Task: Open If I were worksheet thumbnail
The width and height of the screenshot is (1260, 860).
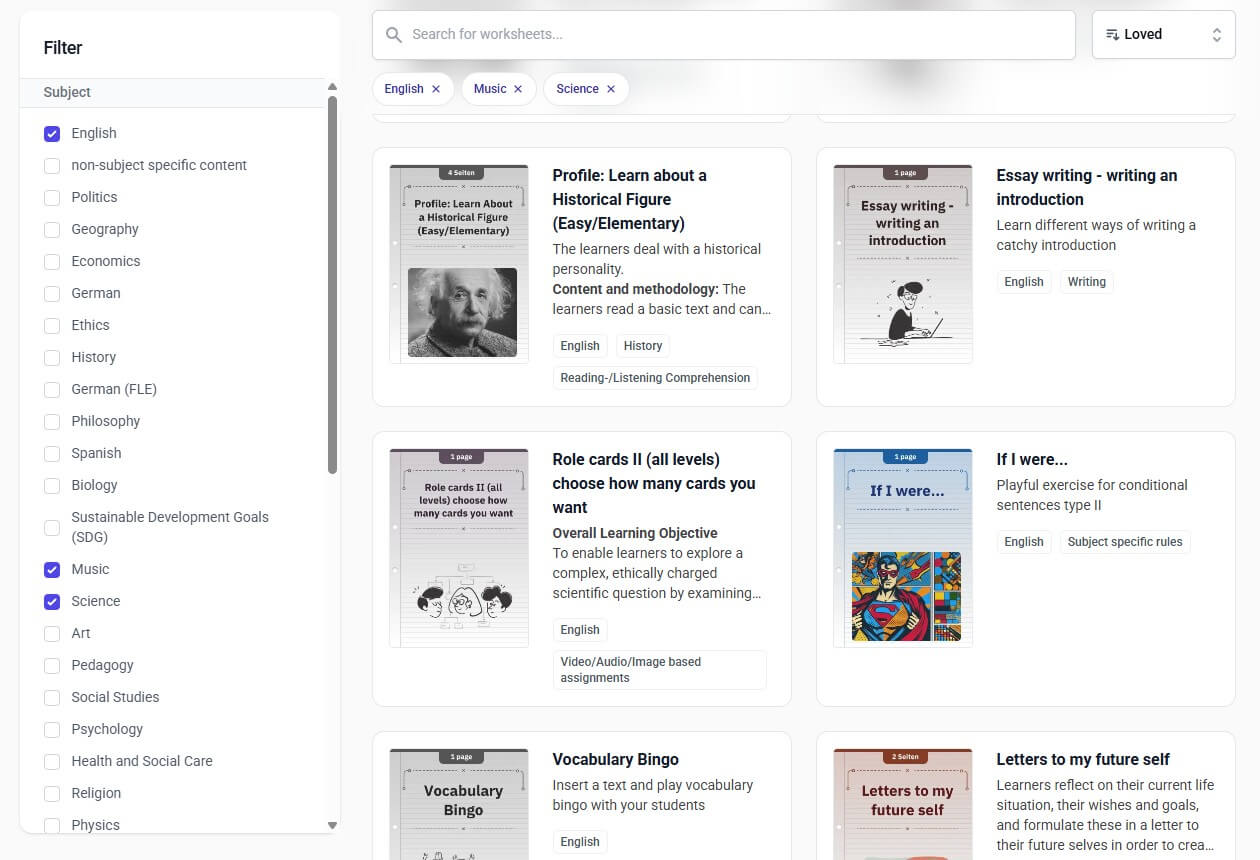Action: click(903, 548)
